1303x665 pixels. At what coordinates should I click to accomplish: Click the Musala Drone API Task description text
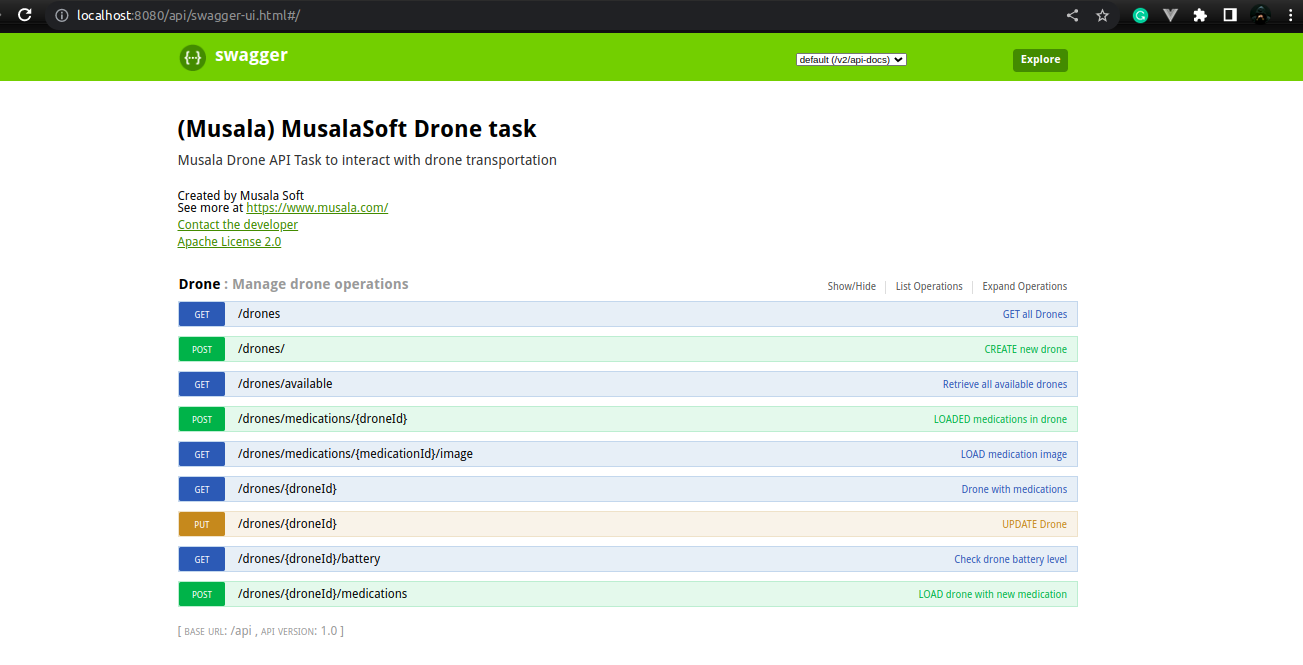click(367, 160)
